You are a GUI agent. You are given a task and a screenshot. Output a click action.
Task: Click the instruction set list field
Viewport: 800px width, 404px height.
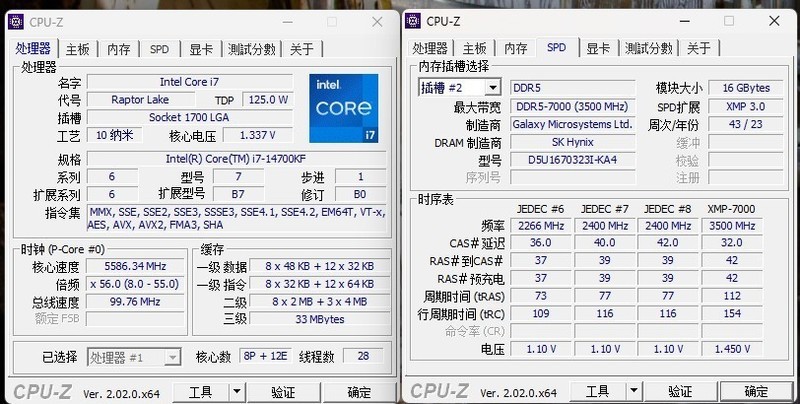(236, 218)
